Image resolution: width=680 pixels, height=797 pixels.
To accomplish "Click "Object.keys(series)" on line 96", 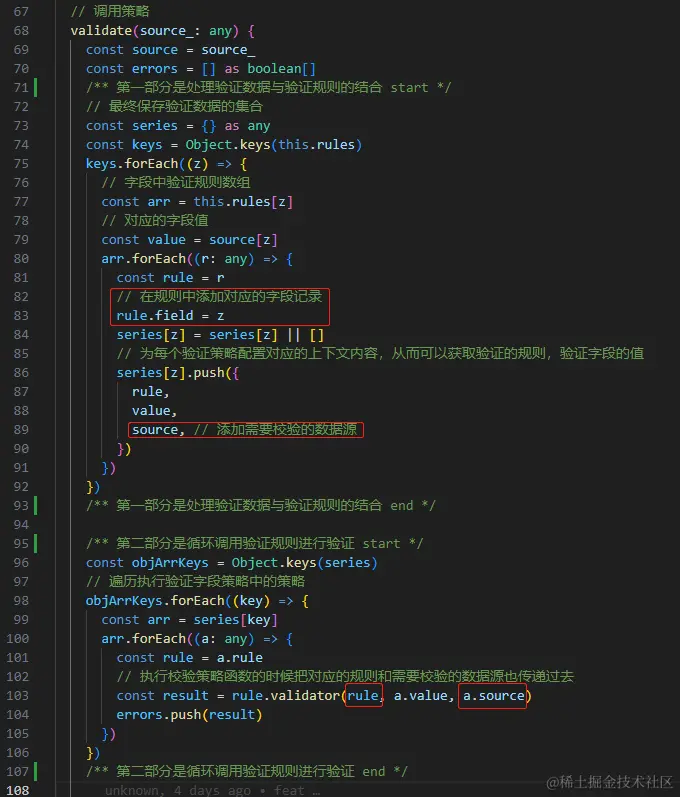I will [304, 563].
